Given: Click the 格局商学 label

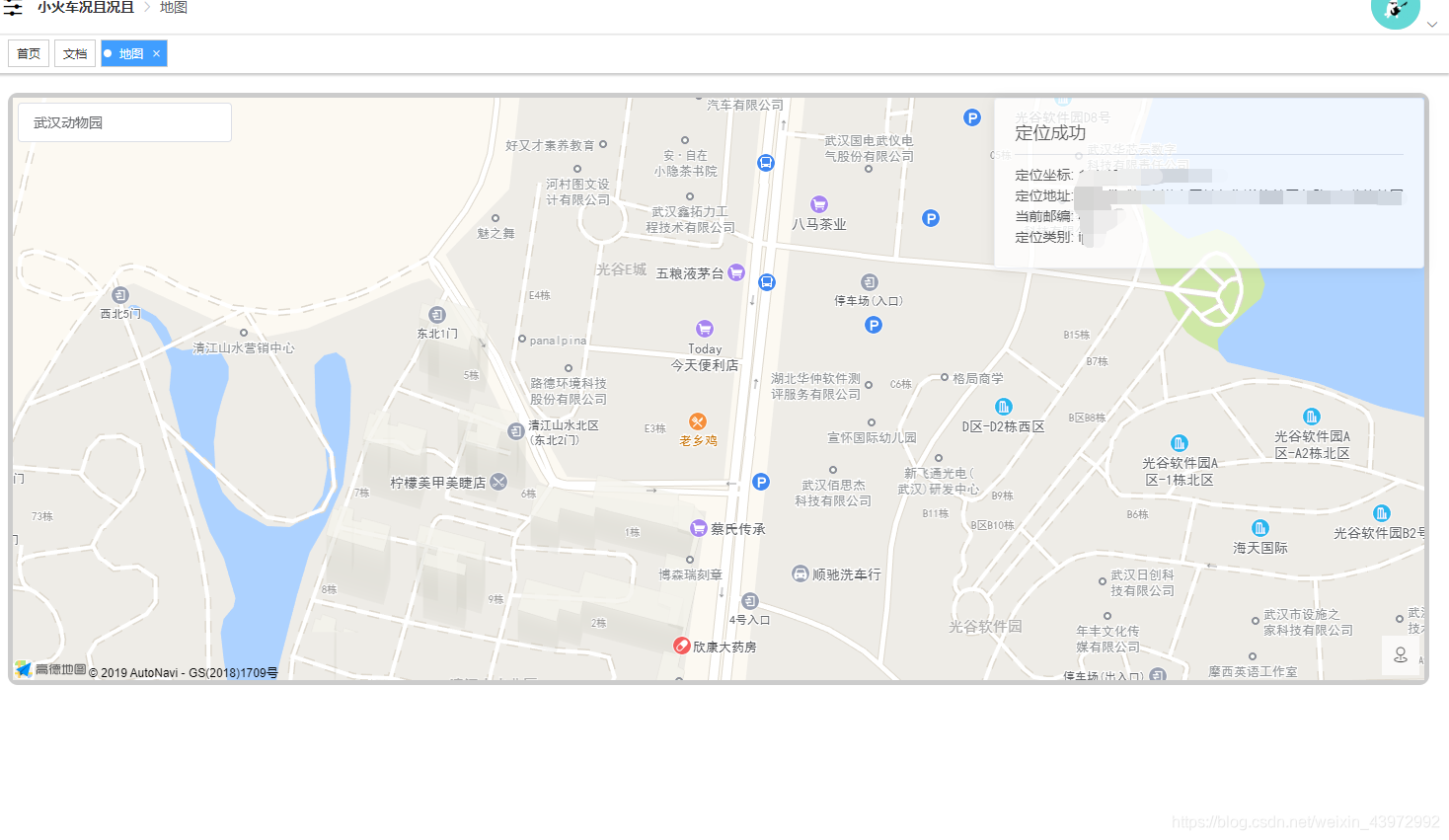Looking at the screenshot, I should (x=978, y=378).
